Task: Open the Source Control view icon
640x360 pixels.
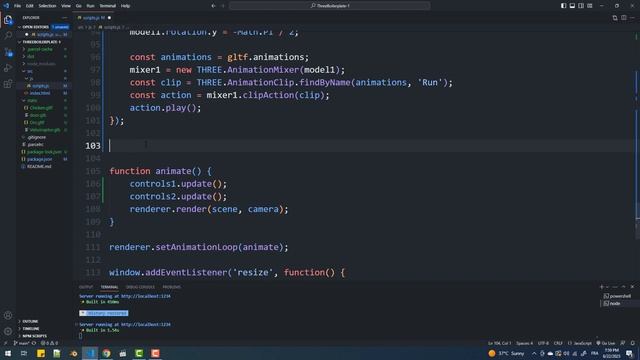Action: click(8, 52)
